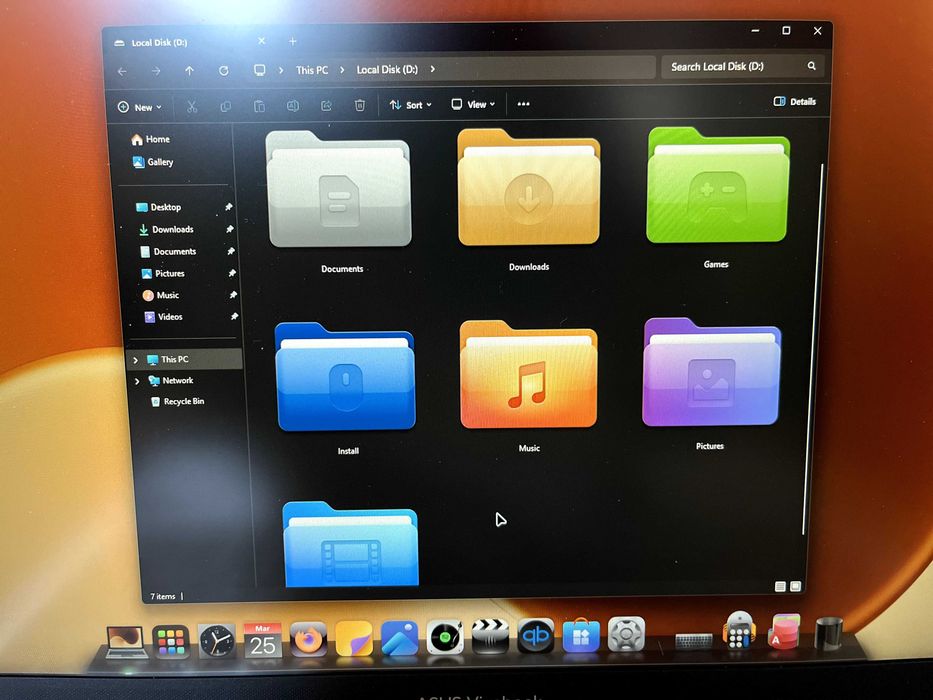This screenshot has width=933, height=700.
Task: Open pinned Documents in sidebar
Action: (168, 251)
